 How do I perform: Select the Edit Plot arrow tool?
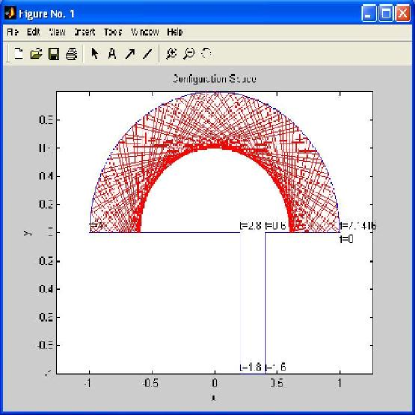[95, 53]
